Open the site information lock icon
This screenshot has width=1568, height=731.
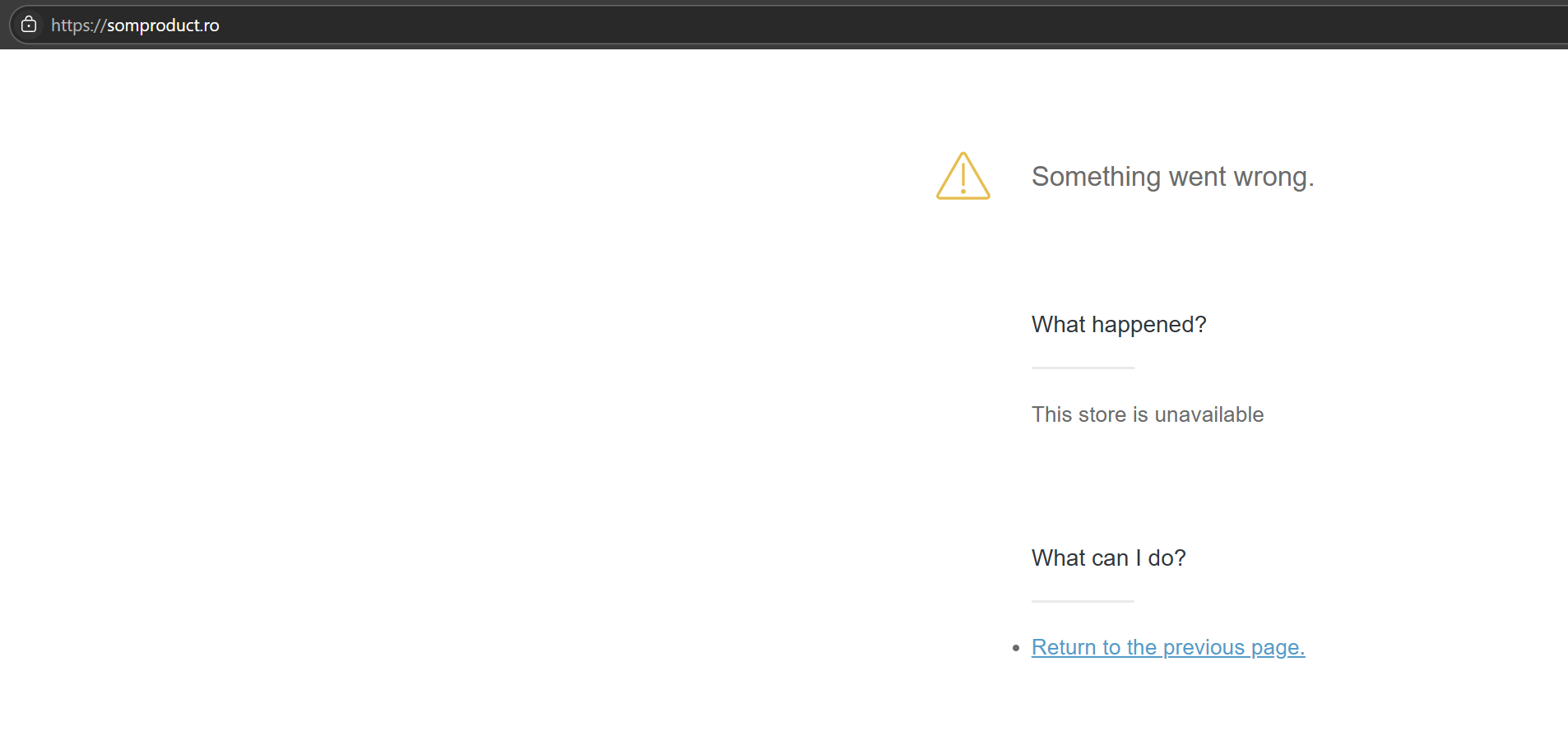(29, 25)
